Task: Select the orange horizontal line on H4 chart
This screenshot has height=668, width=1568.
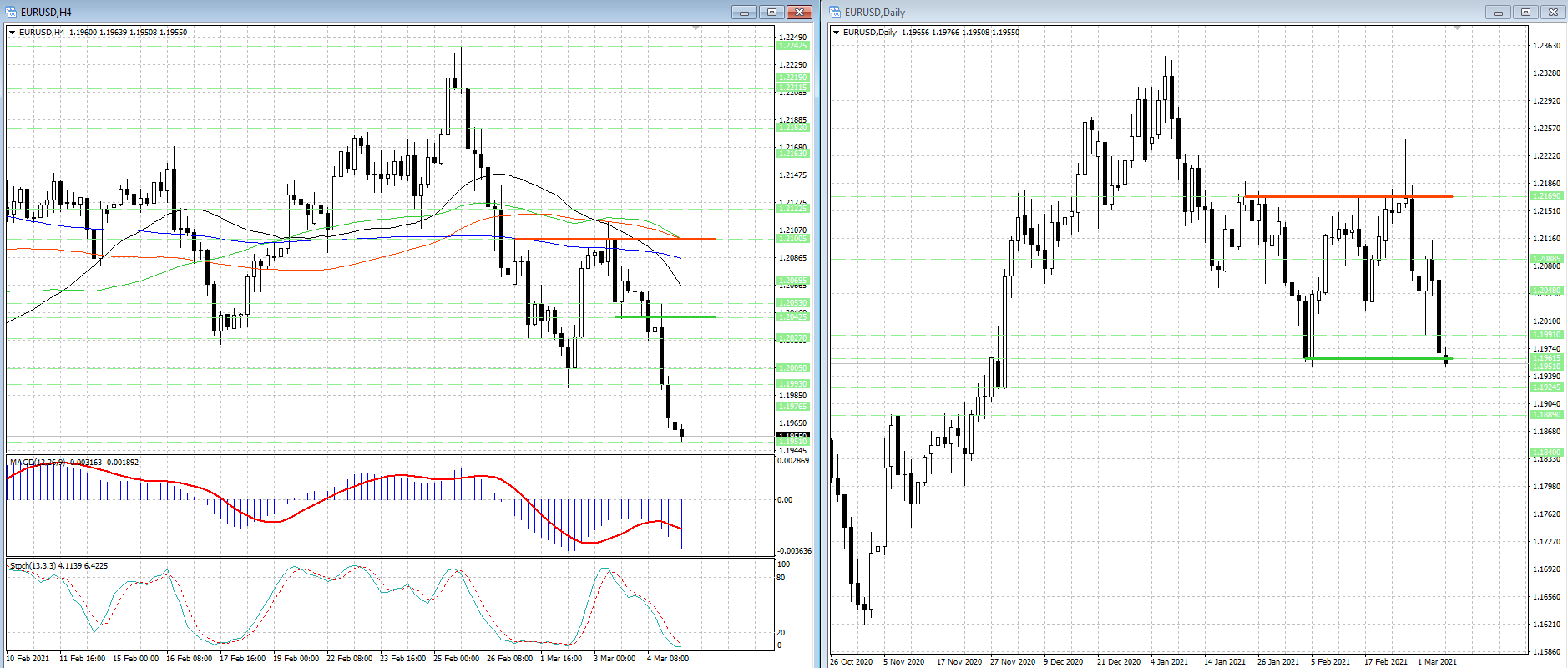Action: click(x=615, y=239)
